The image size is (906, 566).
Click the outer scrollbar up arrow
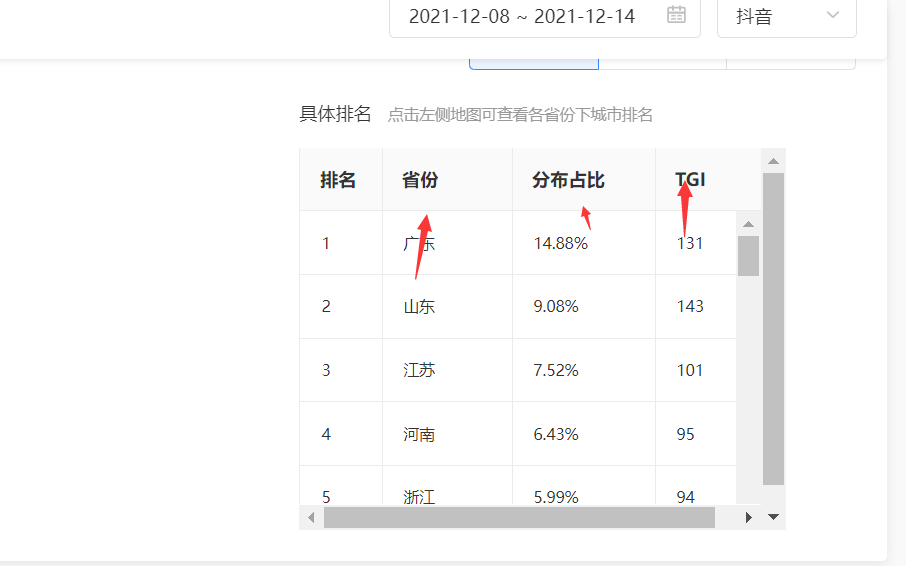click(x=774, y=161)
